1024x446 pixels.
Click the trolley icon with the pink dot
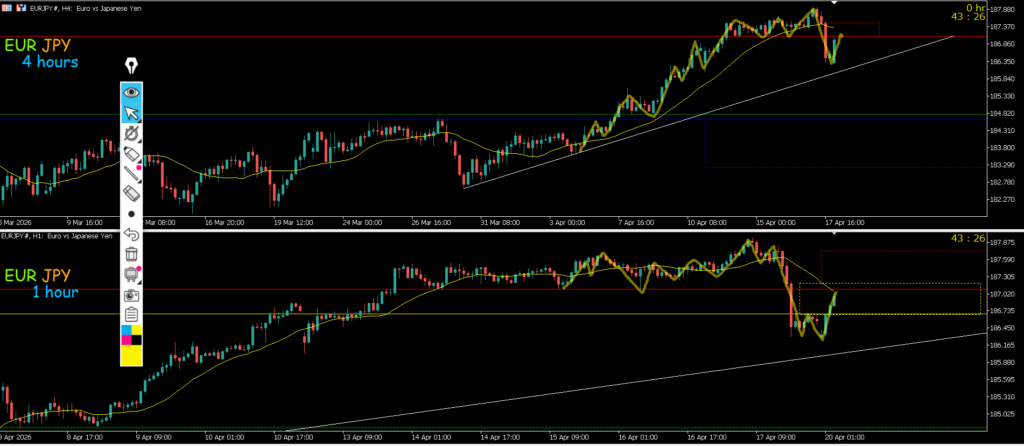tap(132, 274)
